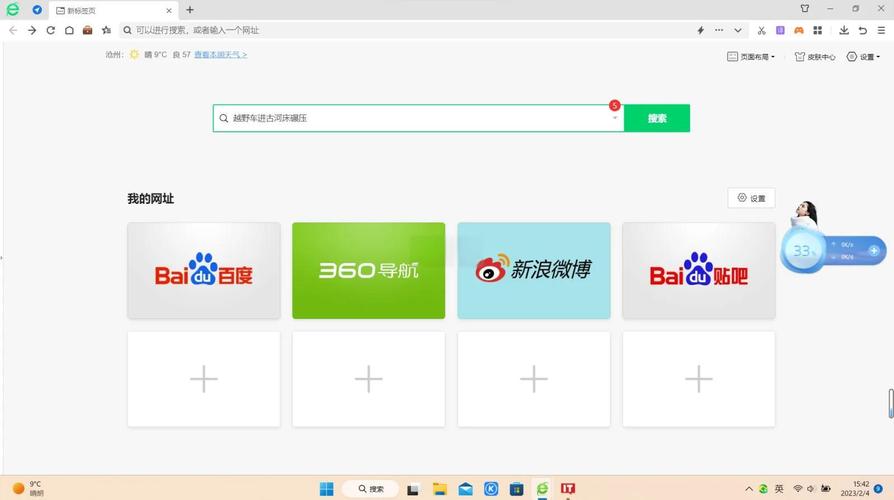
Task: Open the Baidu 百度 tile
Action: point(204,270)
